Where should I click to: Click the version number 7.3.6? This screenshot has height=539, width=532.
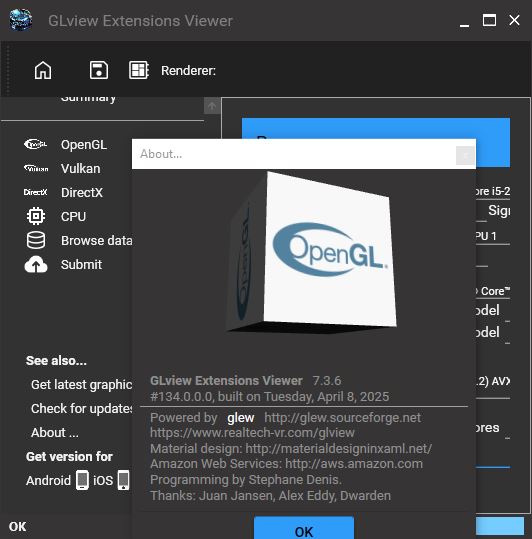327,381
